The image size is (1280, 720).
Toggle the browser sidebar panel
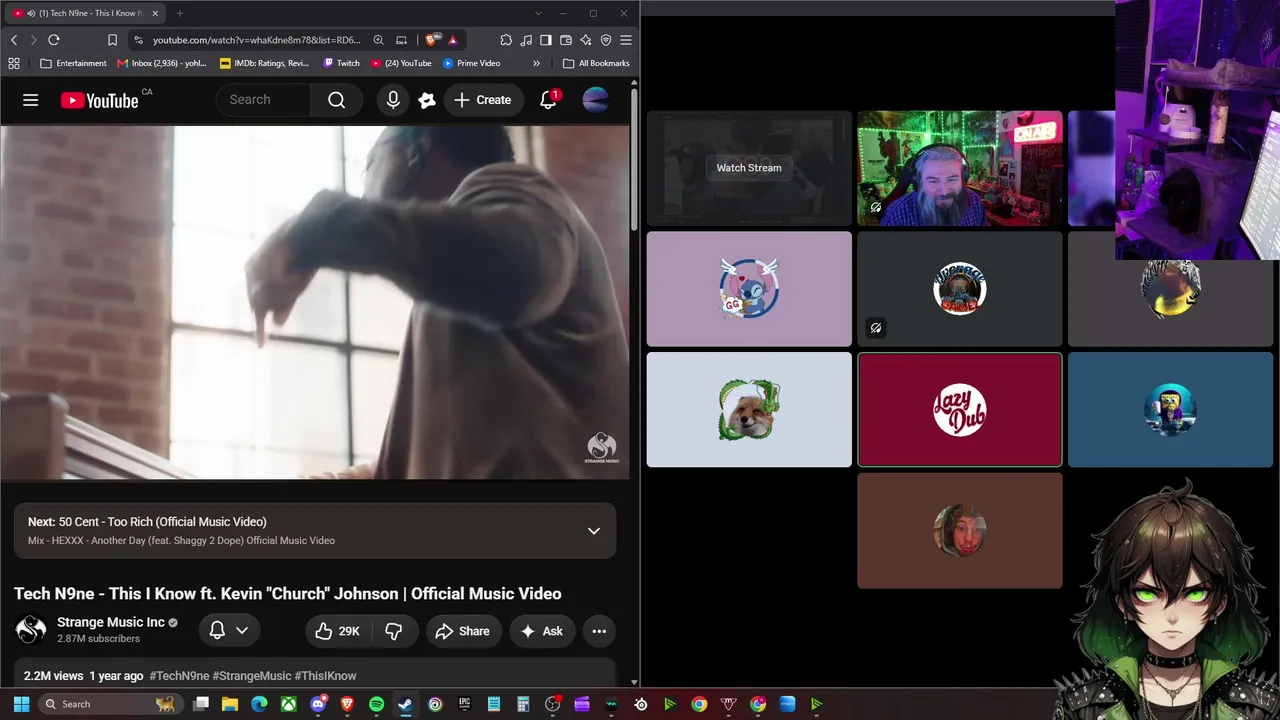pos(546,40)
